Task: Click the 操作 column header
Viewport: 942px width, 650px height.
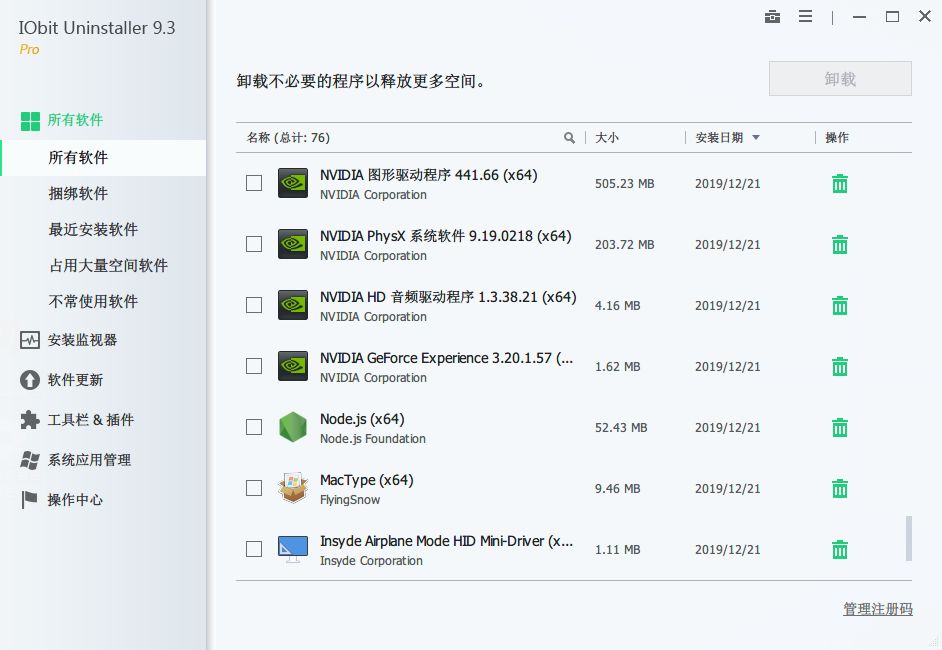Action: pyautogui.click(x=837, y=138)
